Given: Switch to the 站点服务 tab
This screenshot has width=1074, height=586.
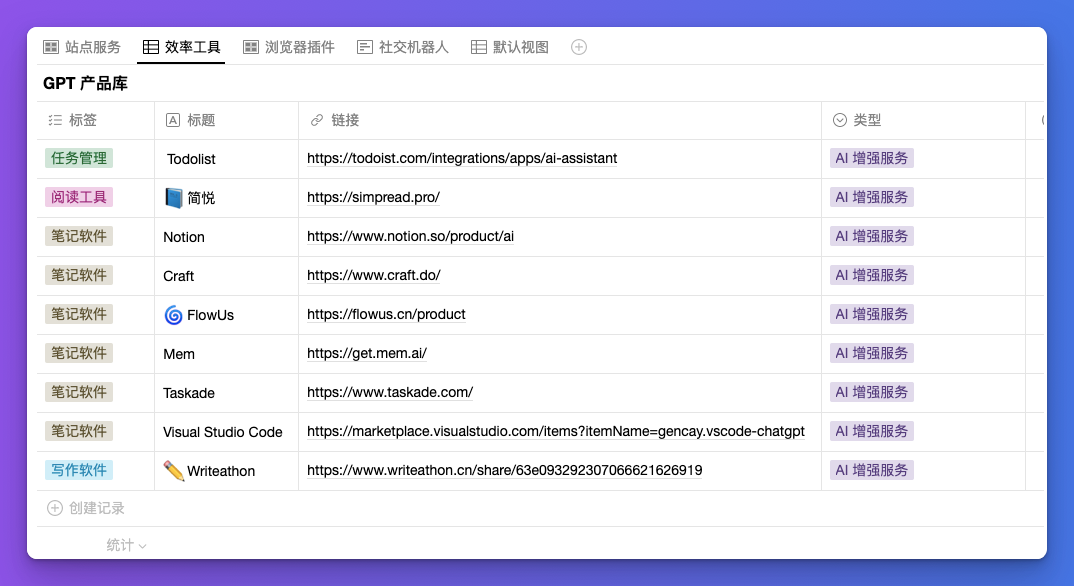Looking at the screenshot, I should 82,47.
